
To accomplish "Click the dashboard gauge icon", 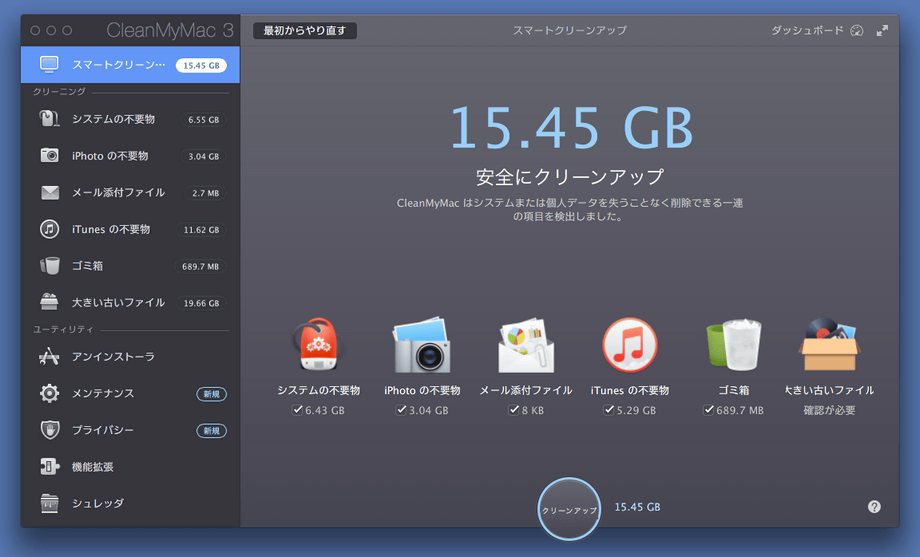I will 857,31.
